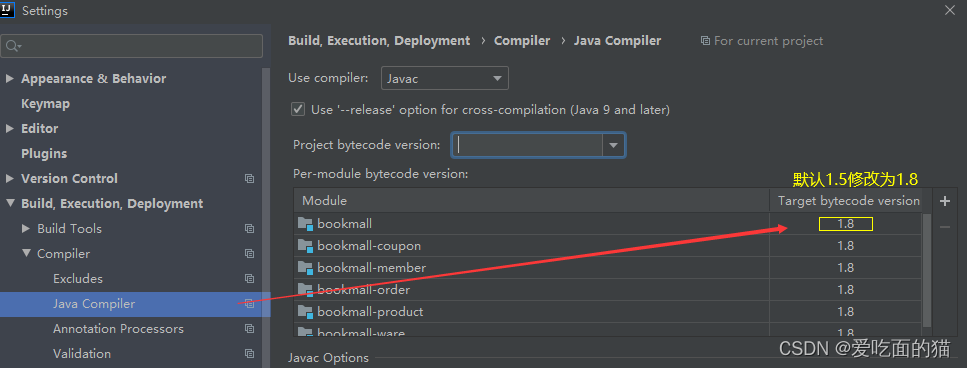Screen dimensions: 967x368
Task: Click the minus icon to remove module
Action: (944, 227)
